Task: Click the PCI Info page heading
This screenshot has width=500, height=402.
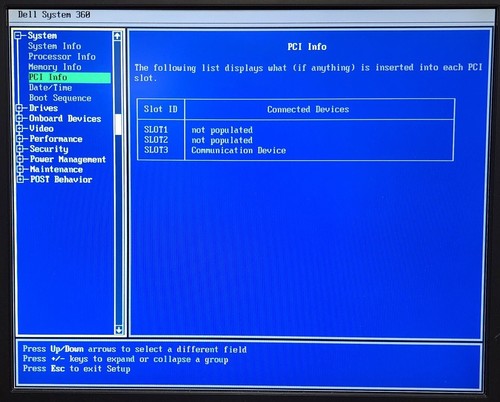Action: 307,47
